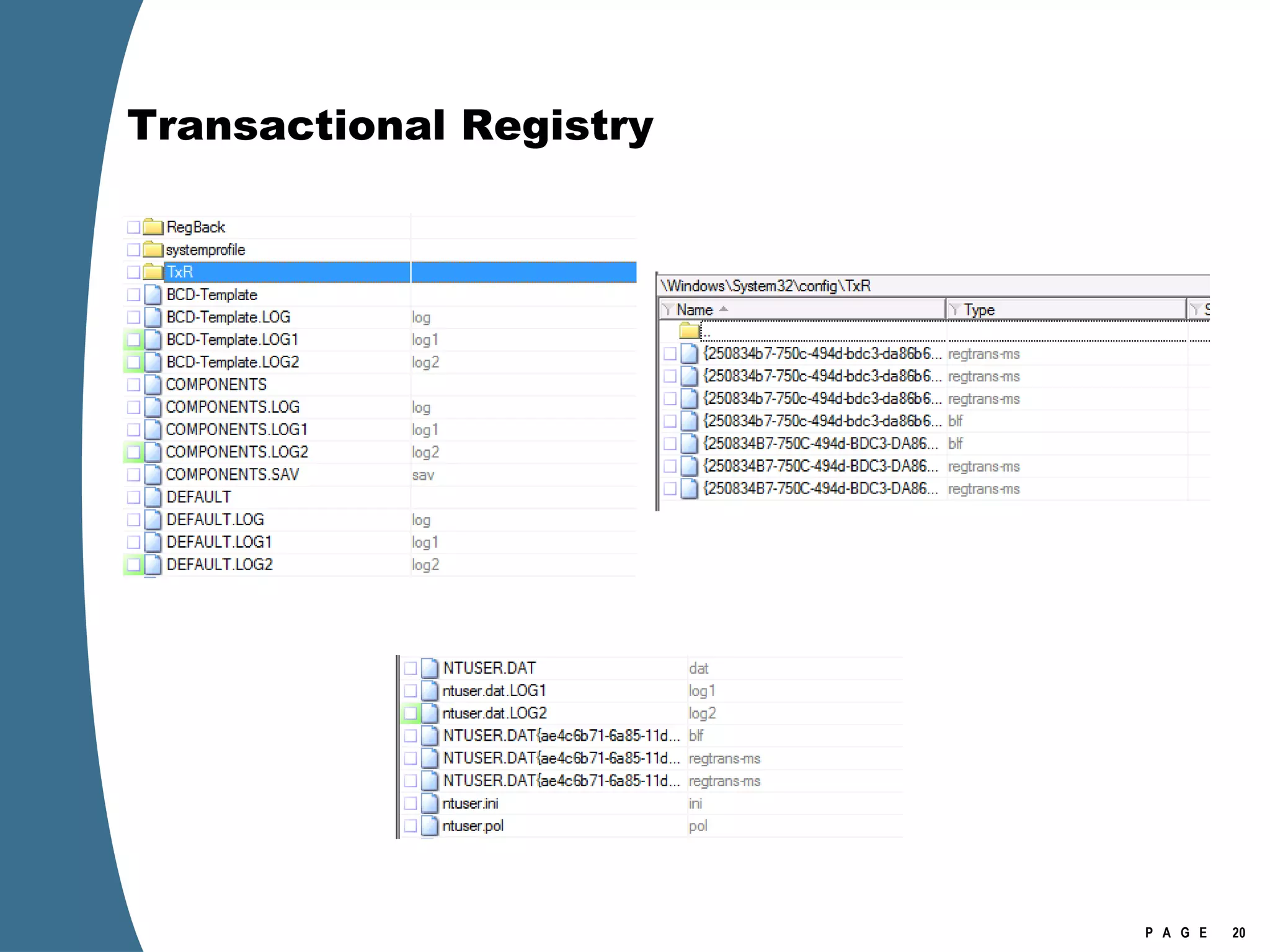
Task: Click the 'sav' type cell
Action: [x=423, y=475]
